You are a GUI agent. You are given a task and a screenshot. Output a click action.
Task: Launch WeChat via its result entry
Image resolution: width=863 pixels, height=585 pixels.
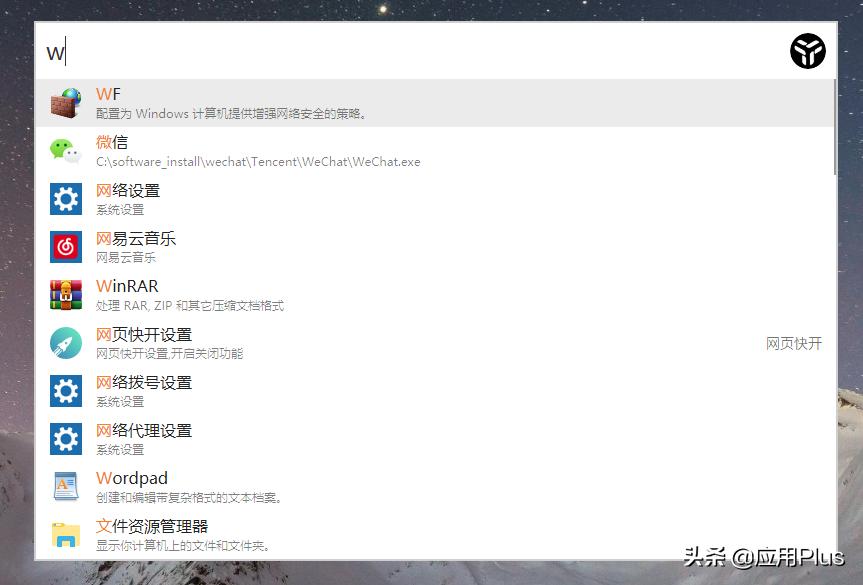(300, 150)
